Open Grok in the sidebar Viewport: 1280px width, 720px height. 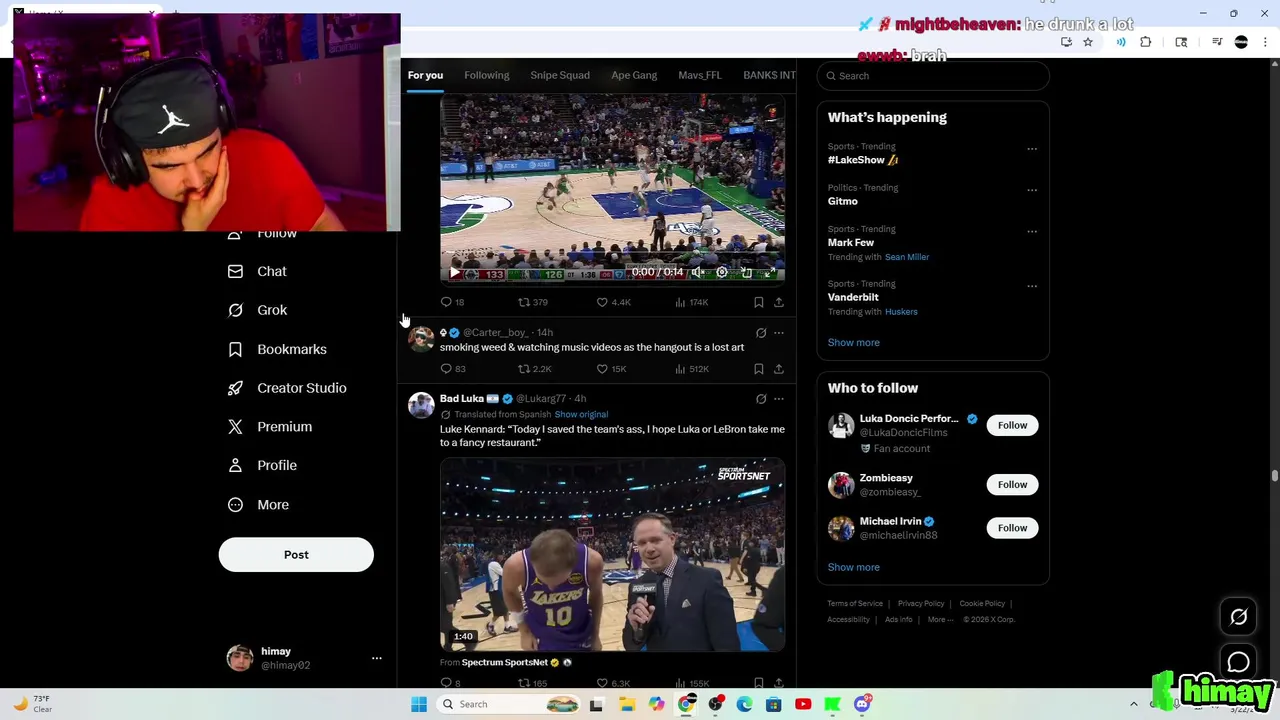257,310
